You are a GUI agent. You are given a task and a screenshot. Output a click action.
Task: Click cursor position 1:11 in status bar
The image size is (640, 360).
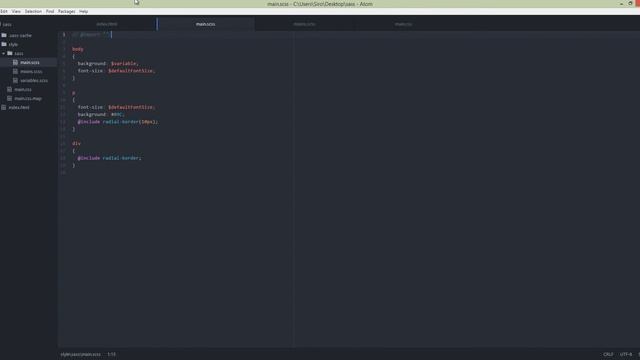[111, 354]
